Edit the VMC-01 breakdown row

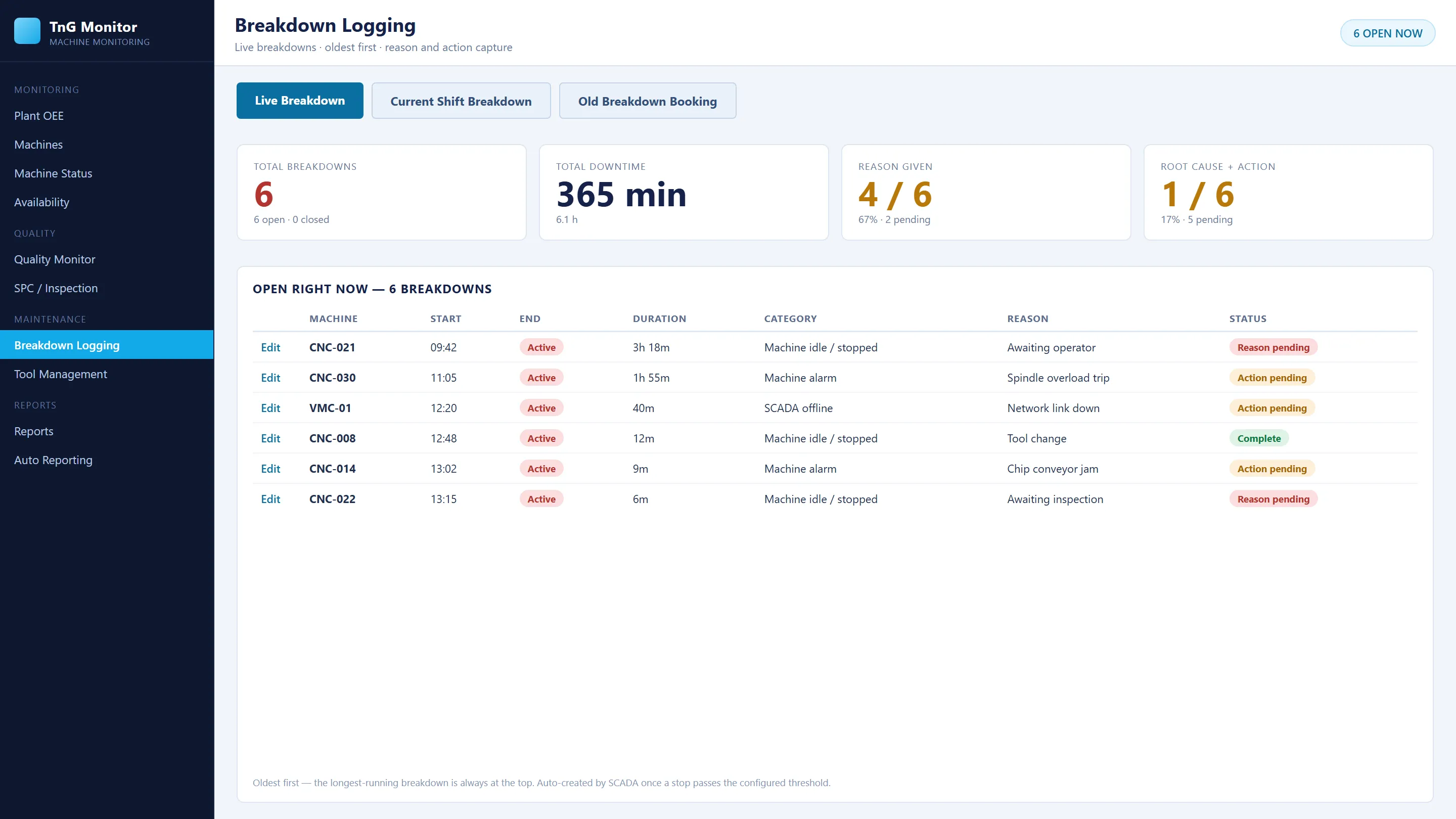[270, 408]
